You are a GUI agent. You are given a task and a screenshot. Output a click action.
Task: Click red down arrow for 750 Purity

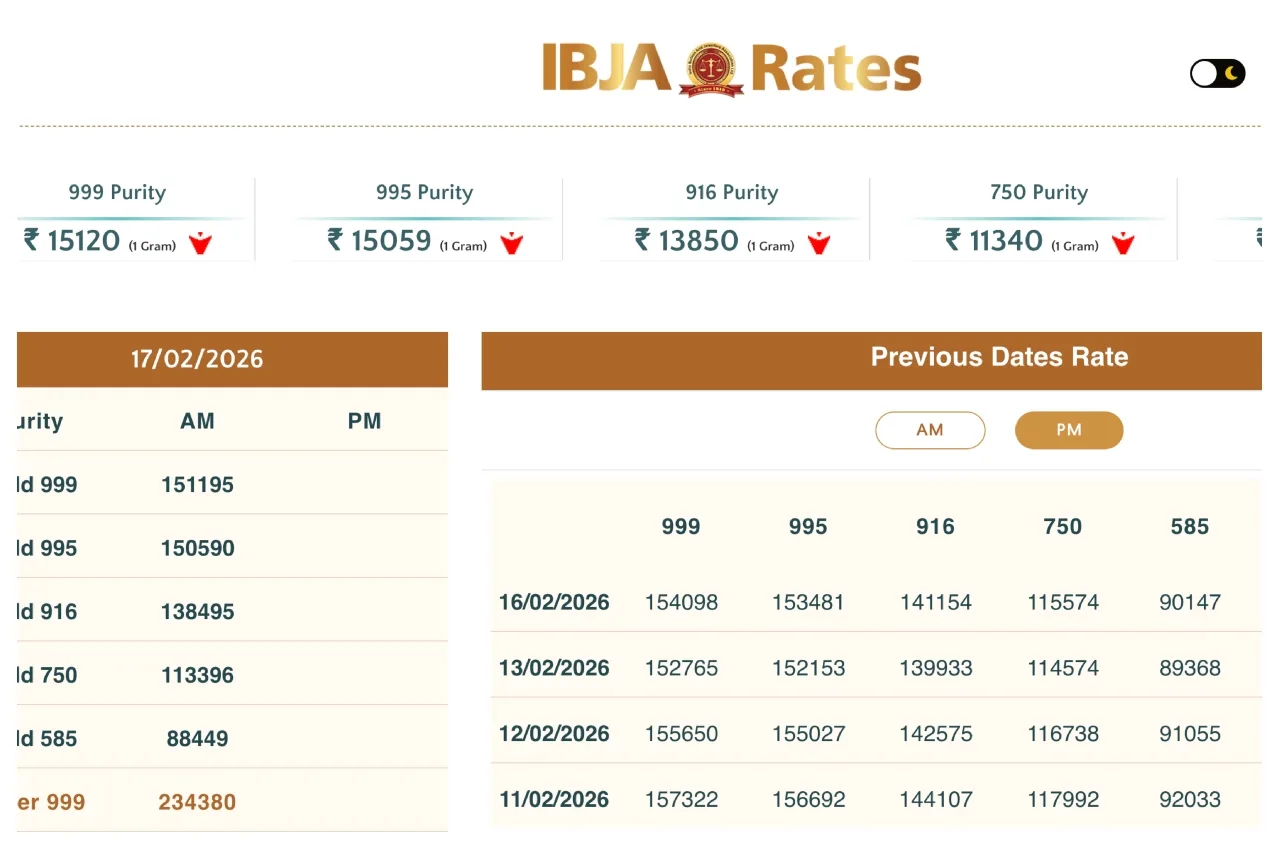pyautogui.click(x=1123, y=243)
